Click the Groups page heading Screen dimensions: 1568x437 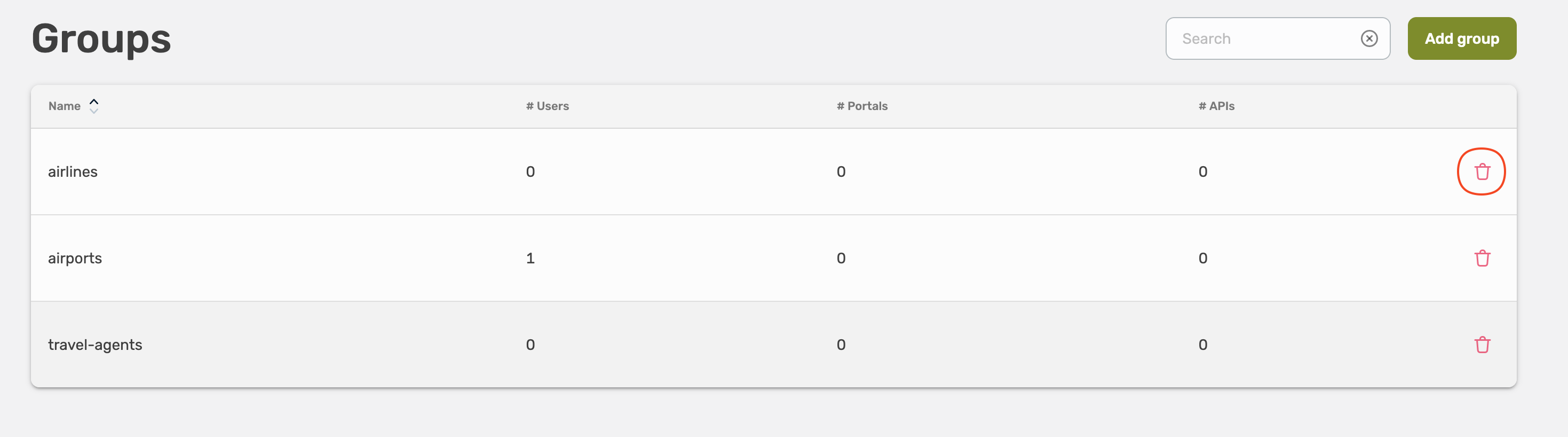tap(101, 39)
